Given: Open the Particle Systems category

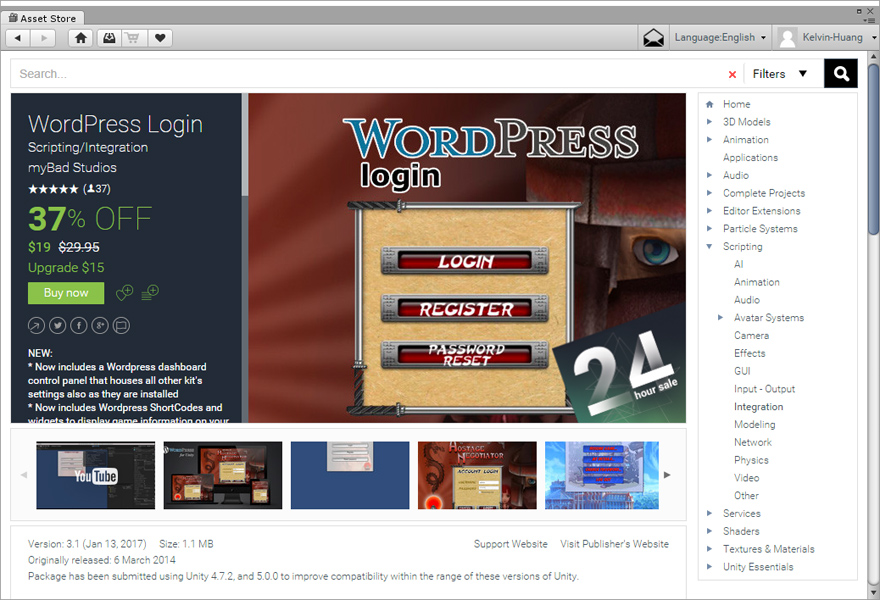Looking at the screenshot, I should (760, 229).
